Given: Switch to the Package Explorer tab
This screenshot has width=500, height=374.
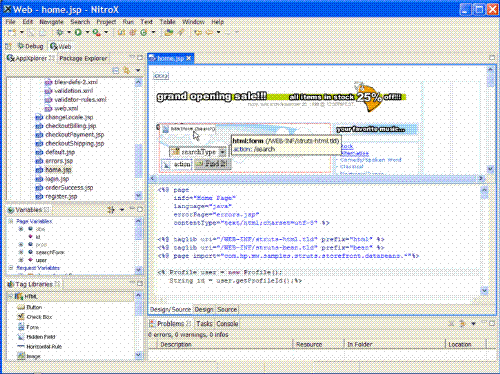Looking at the screenshot, I should (83, 59).
